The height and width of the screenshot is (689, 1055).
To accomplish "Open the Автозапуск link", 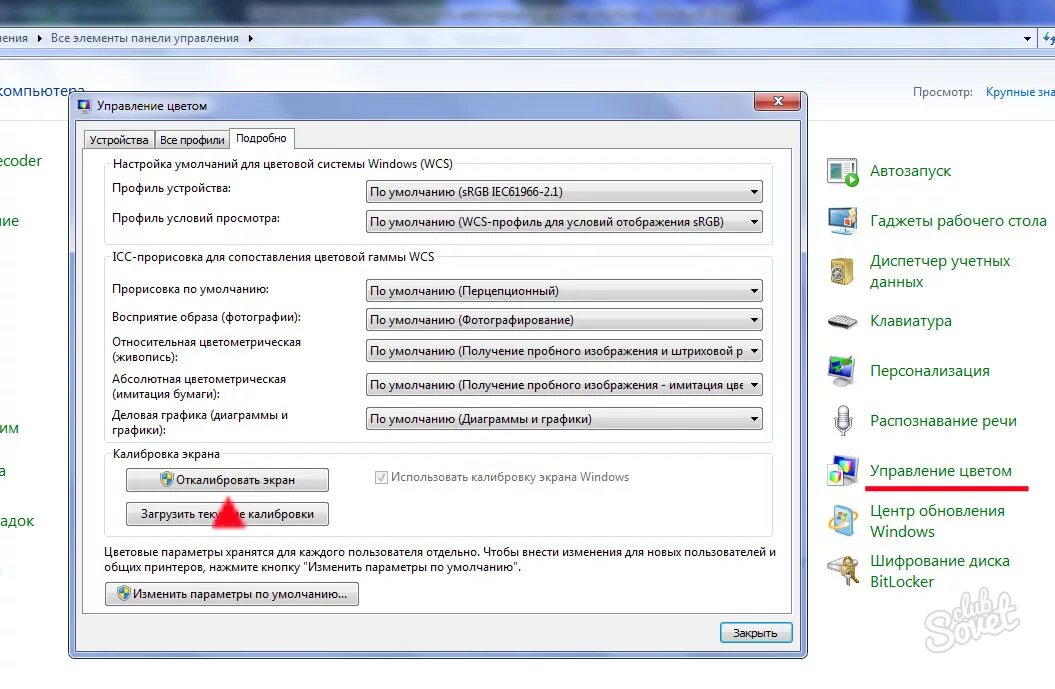I will [x=910, y=171].
